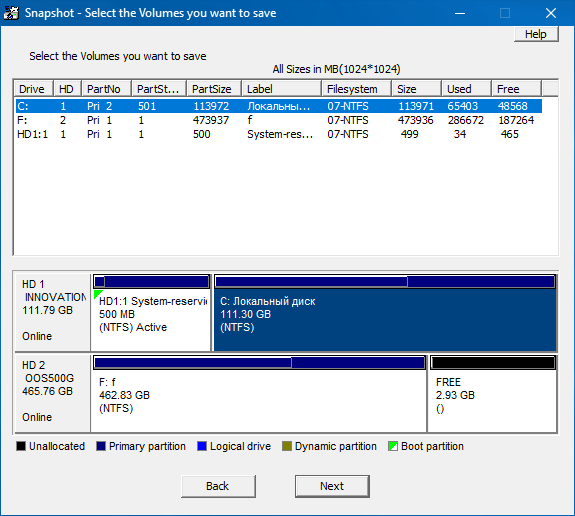
Task: Select the HD1:1 System-reserved volume row
Action: 278,134
